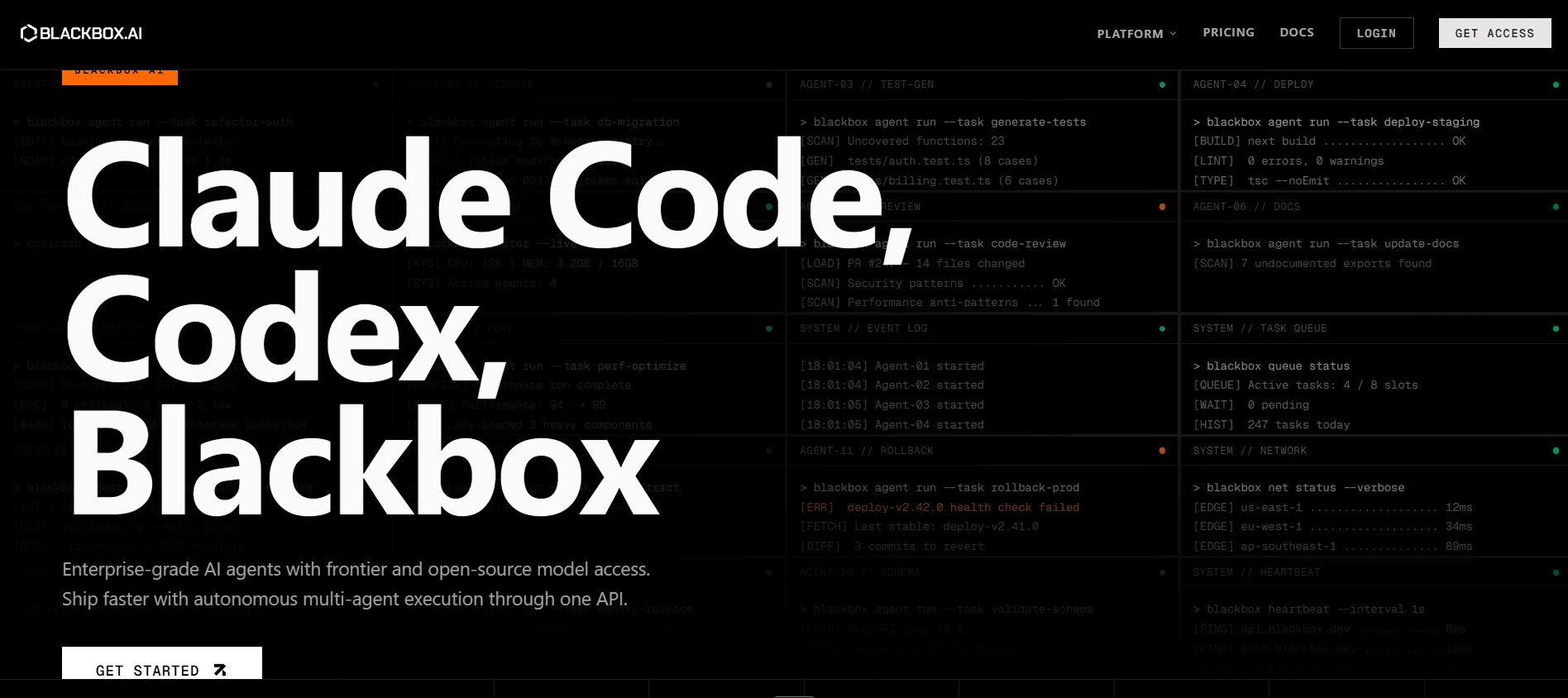This screenshot has width=1568, height=698.
Task: Click 'blackbox net status --verbose' command
Action: tap(1298, 488)
